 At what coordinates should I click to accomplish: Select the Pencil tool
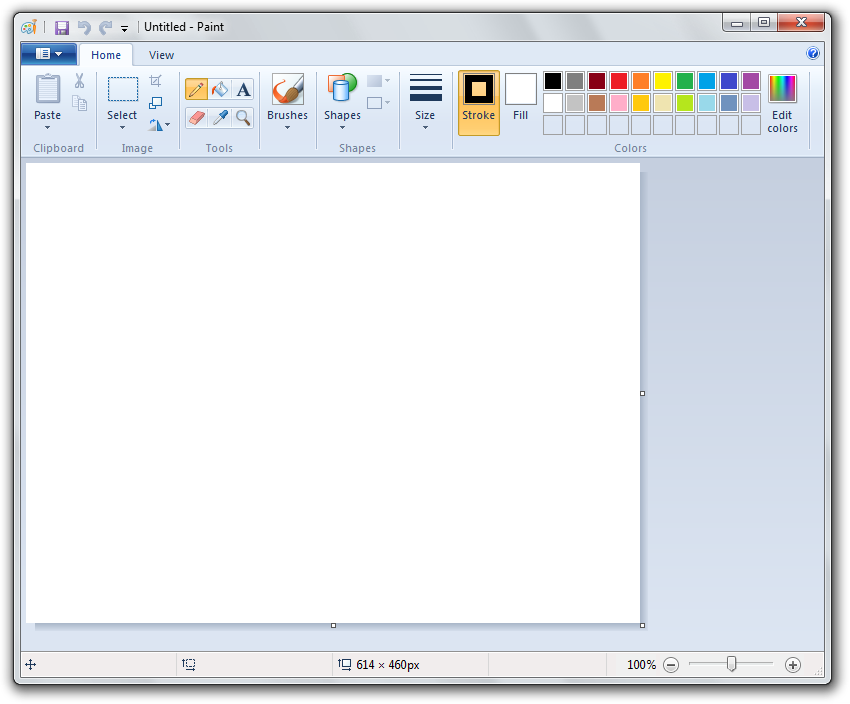(x=196, y=90)
